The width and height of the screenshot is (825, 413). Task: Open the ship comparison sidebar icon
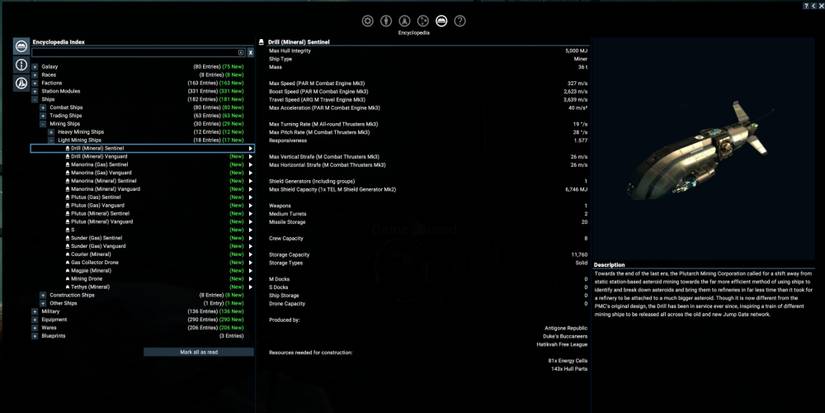[21, 83]
